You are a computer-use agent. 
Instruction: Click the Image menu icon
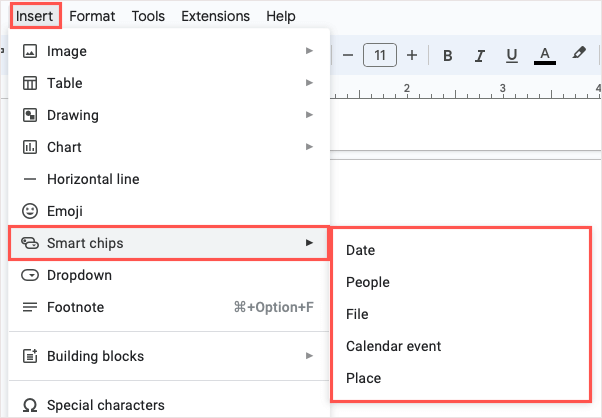[30, 51]
